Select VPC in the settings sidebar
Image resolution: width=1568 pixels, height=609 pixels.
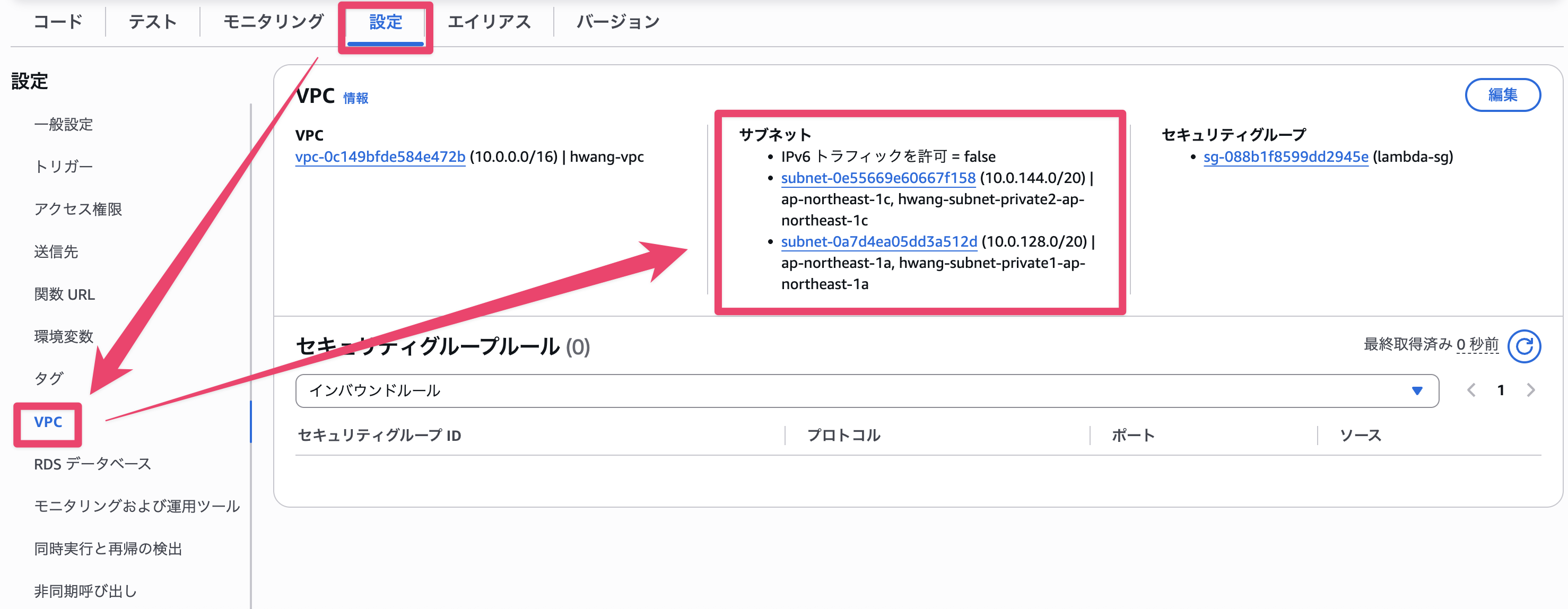pos(48,421)
